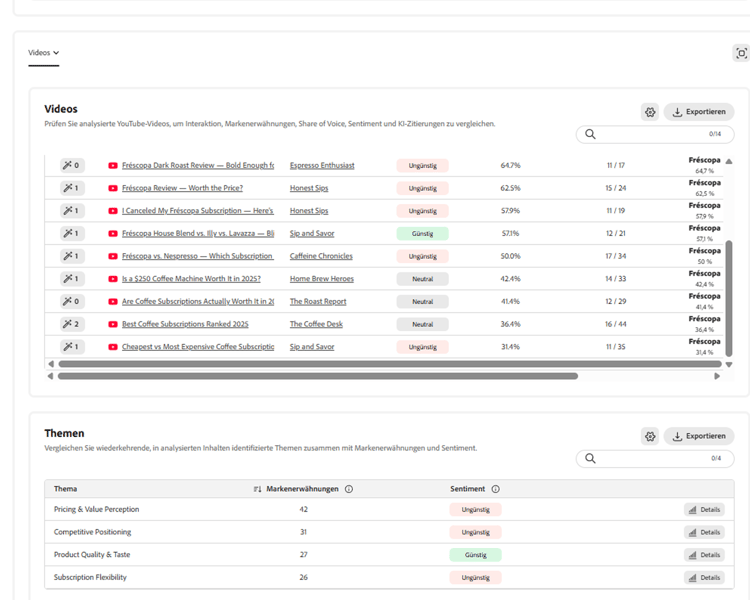Click into the Themen search field

[655, 458]
